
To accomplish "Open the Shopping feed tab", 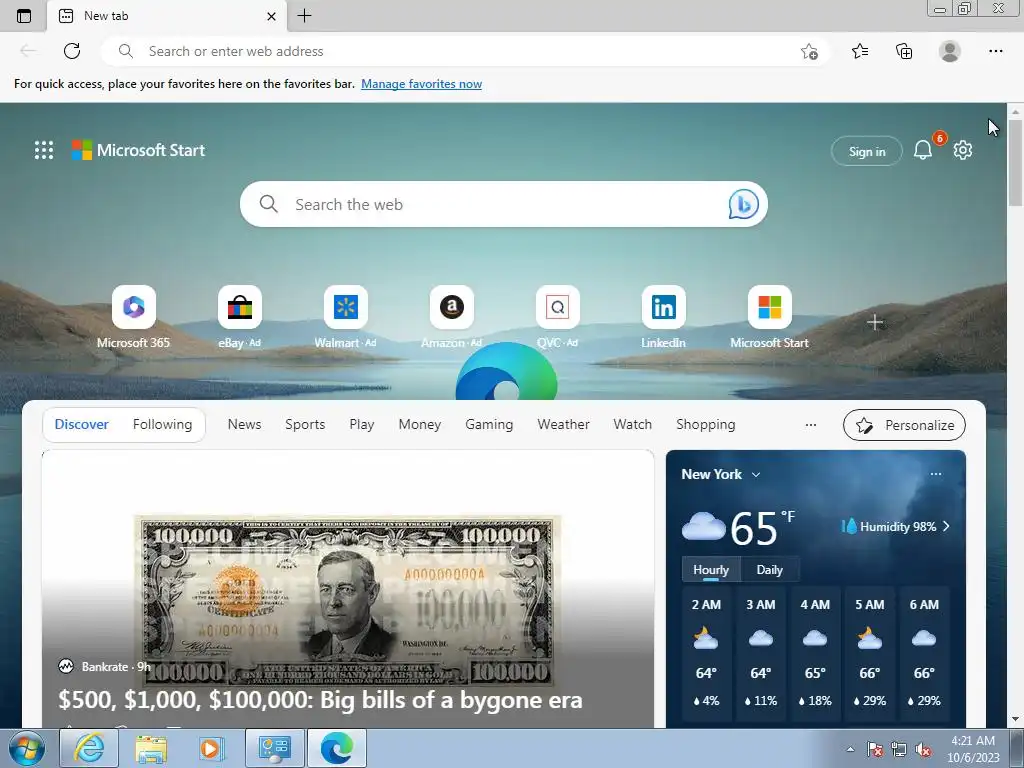I will point(705,424).
